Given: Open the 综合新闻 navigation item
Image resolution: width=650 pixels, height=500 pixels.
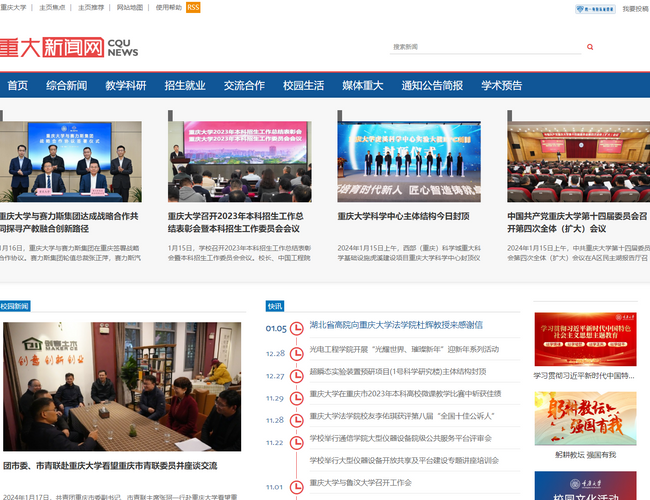Looking at the screenshot, I should point(67,85).
